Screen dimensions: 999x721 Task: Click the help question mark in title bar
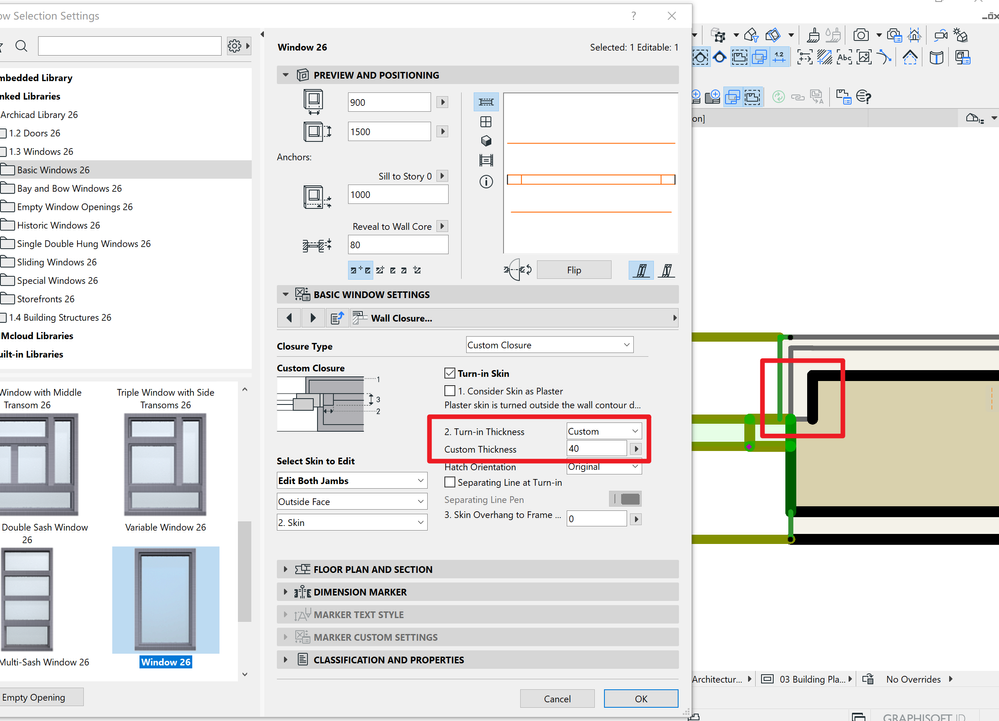click(x=633, y=16)
